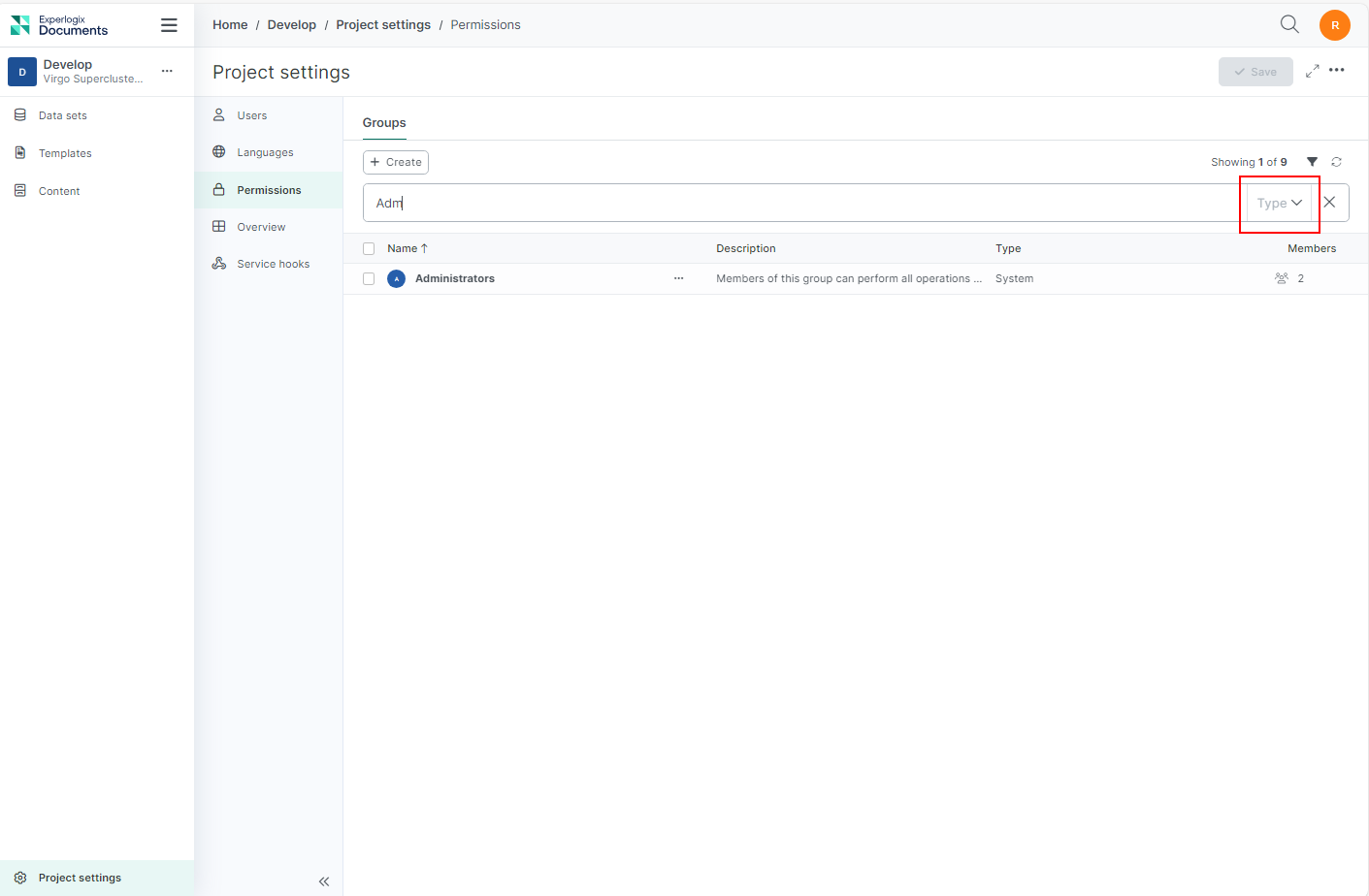This screenshot has width=1369, height=896.
Task: Click the filter funnel icon
Action: click(1312, 162)
